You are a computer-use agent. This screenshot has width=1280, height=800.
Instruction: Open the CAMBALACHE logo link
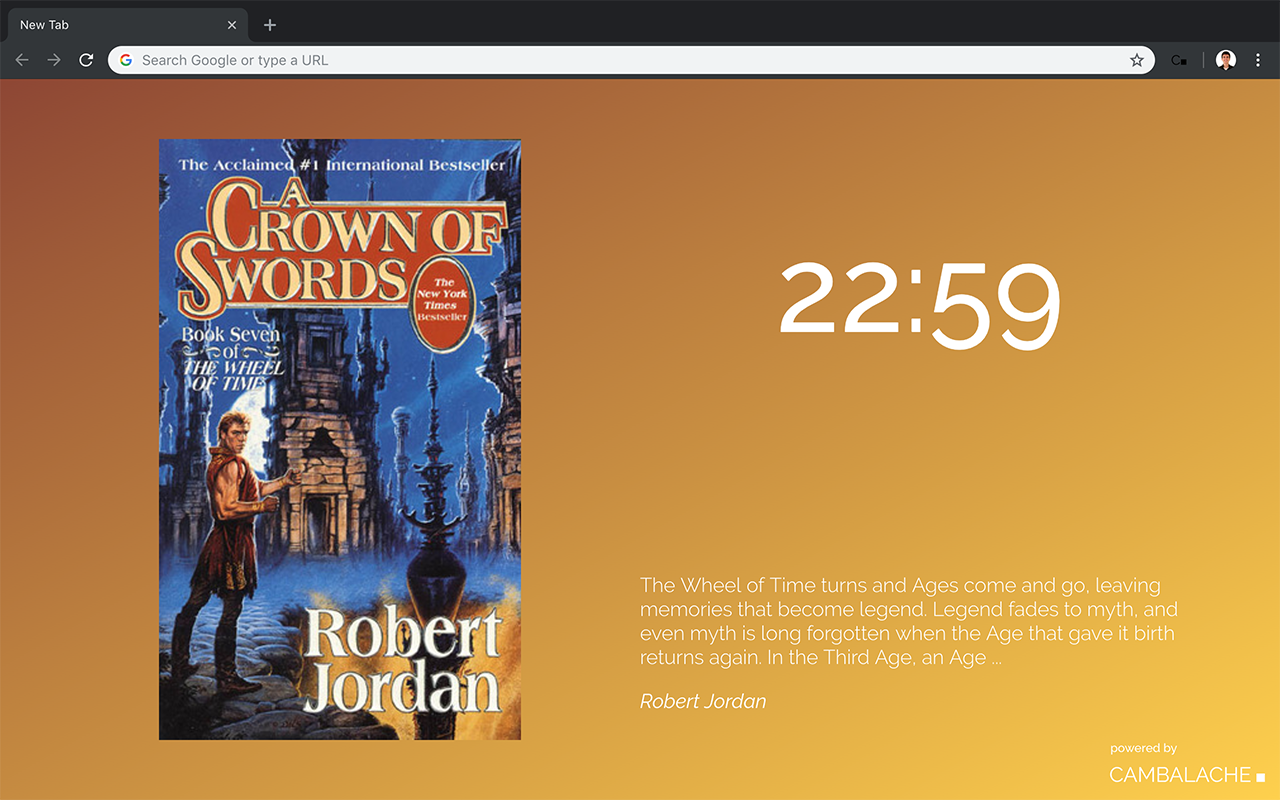click(x=1187, y=775)
